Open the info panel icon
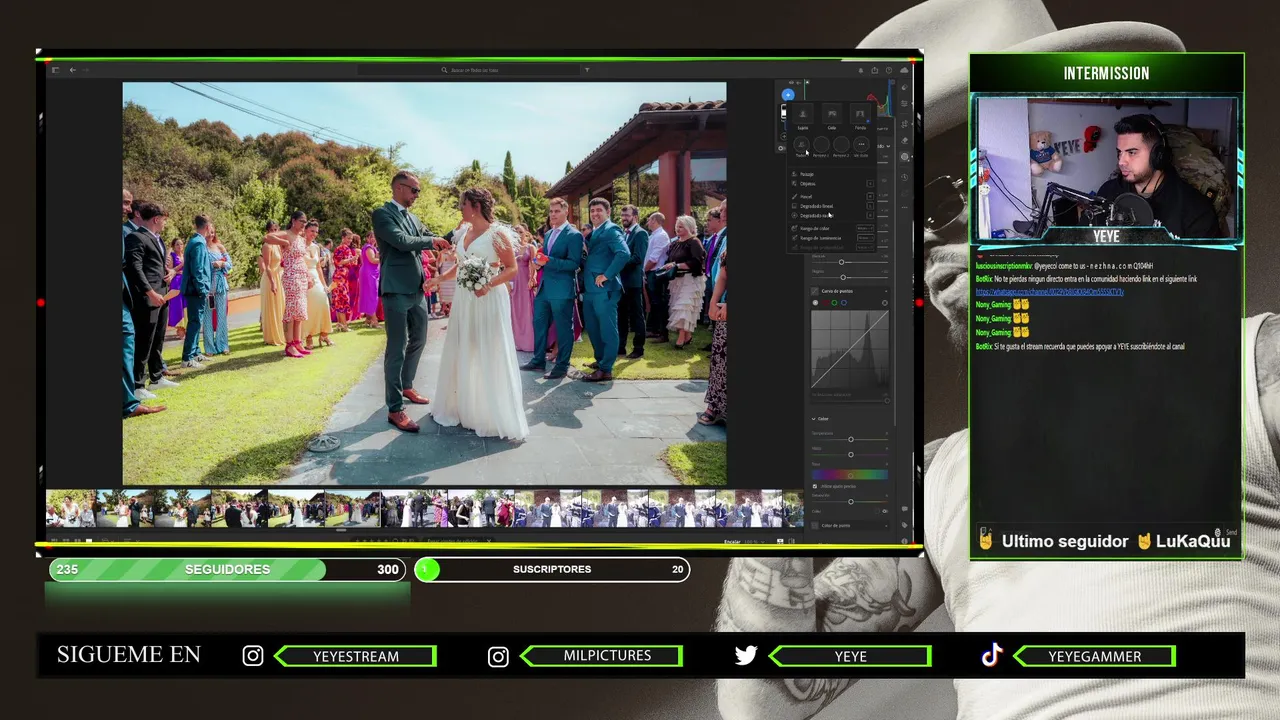Image resolution: width=1280 pixels, height=720 pixels. tap(904, 541)
